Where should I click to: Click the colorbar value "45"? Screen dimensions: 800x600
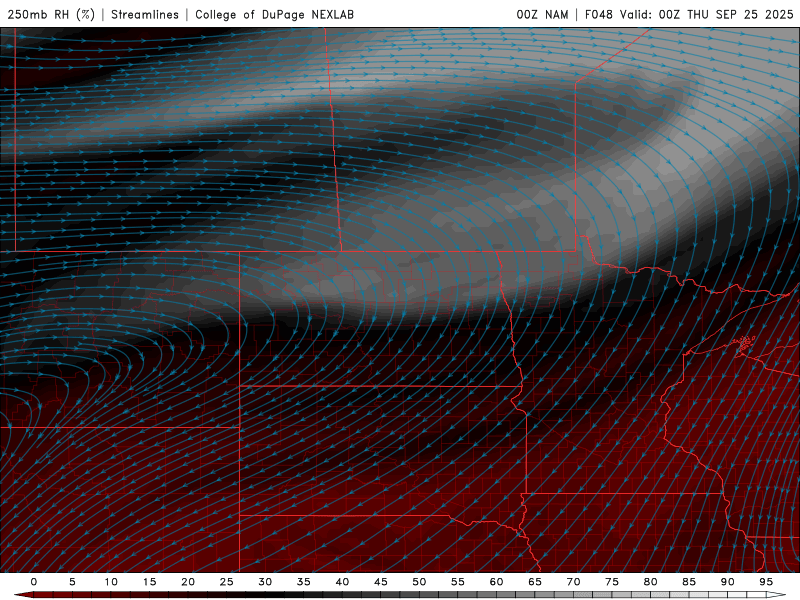[381, 582]
